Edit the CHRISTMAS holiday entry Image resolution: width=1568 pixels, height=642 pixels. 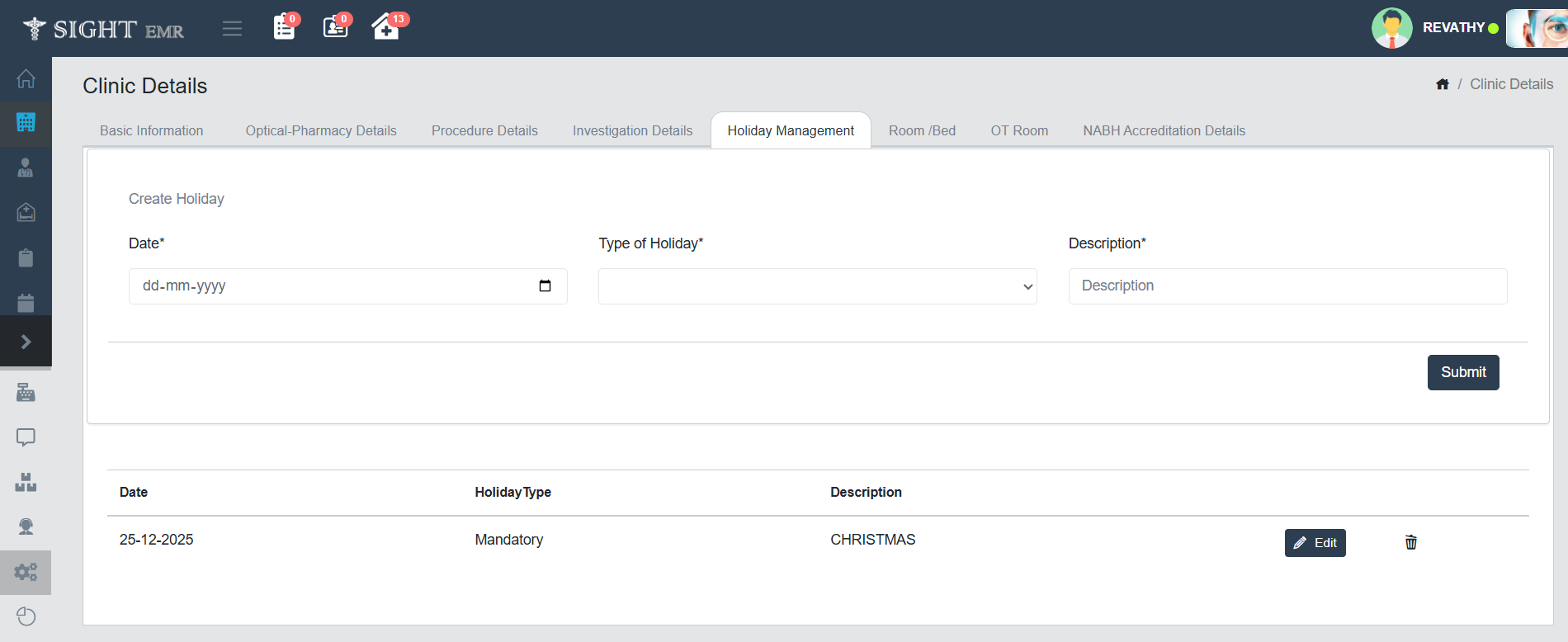coord(1315,543)
